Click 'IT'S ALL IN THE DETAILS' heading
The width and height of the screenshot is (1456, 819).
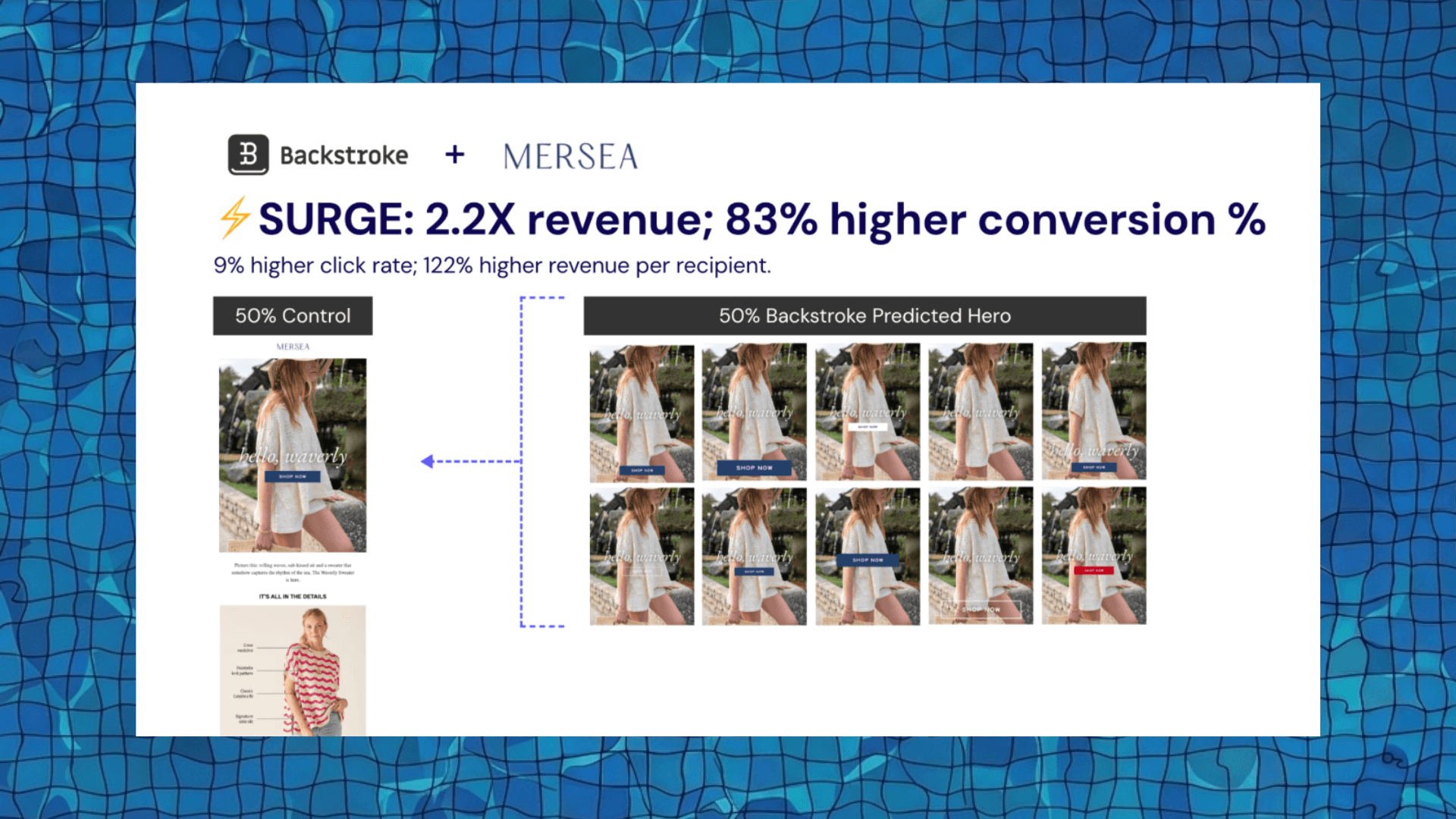pos(293,597)
